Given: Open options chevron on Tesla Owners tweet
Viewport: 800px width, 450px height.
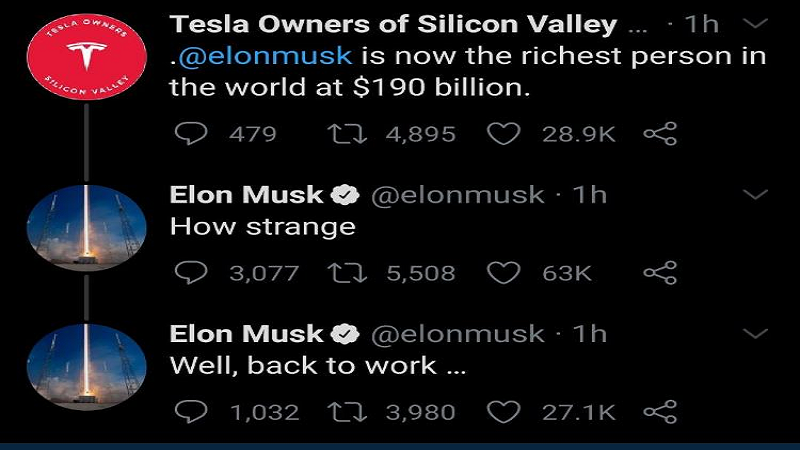Looking at the screenshot, I should click(757, 24).
